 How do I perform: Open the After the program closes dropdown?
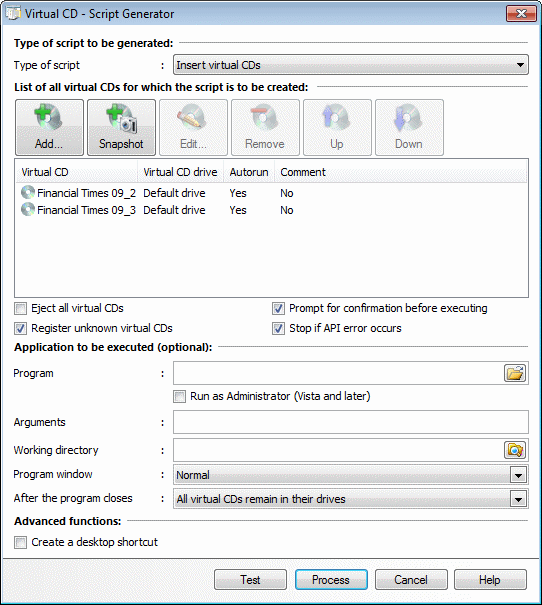[351, 499]
